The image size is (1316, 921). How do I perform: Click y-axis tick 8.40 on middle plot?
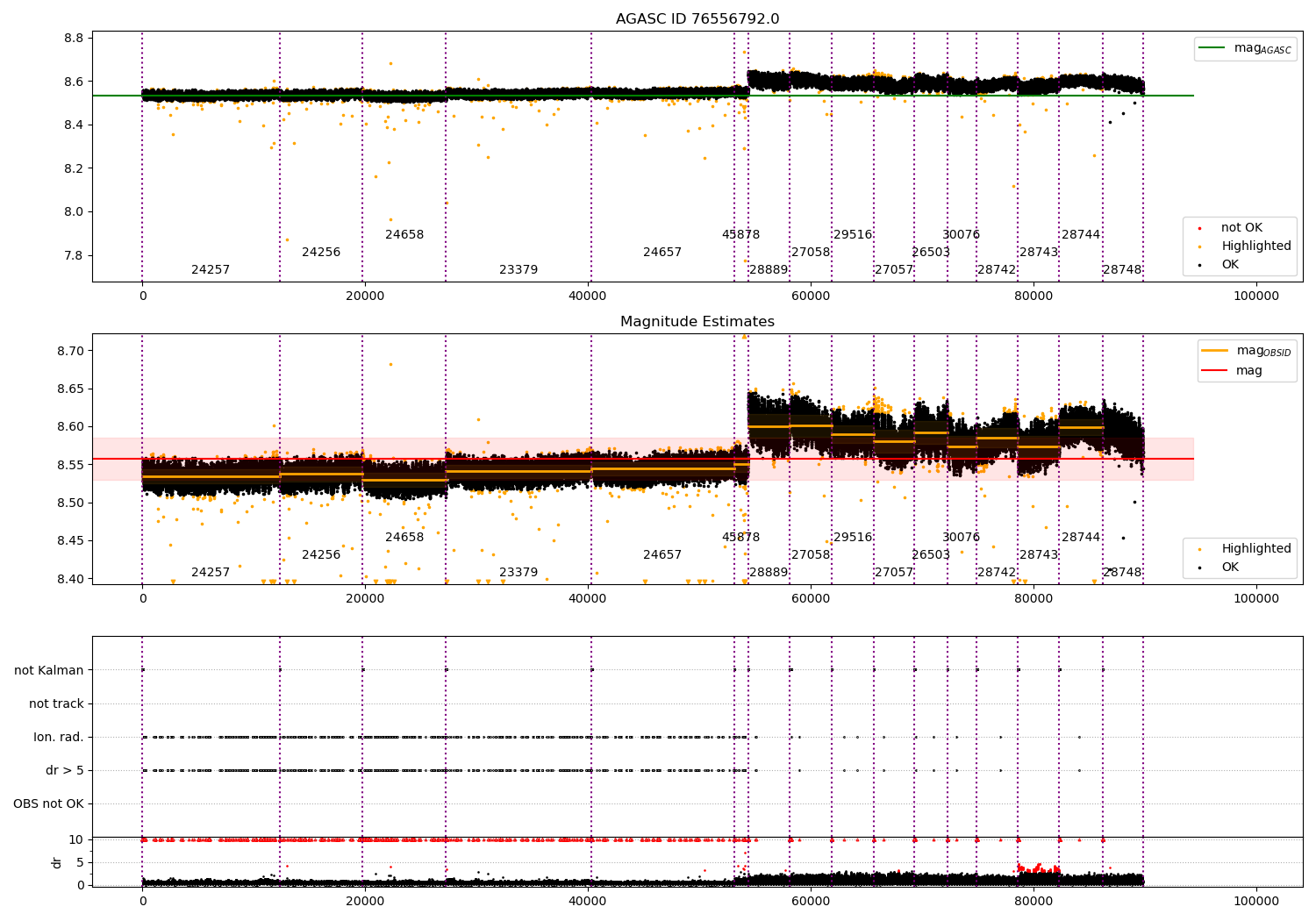pos(71,579)
